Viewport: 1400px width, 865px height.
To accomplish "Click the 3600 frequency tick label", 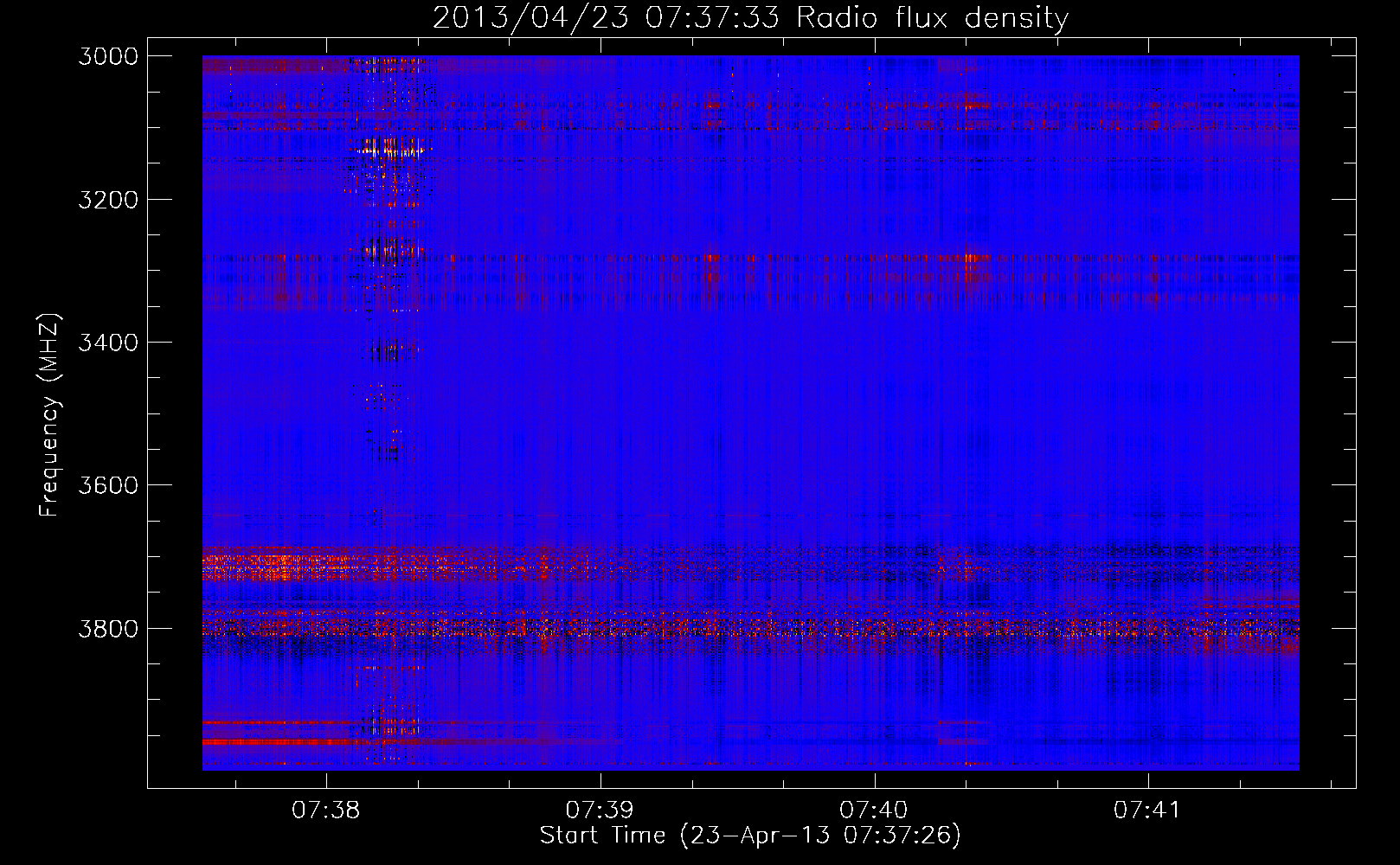I will (x=108, y=485).
